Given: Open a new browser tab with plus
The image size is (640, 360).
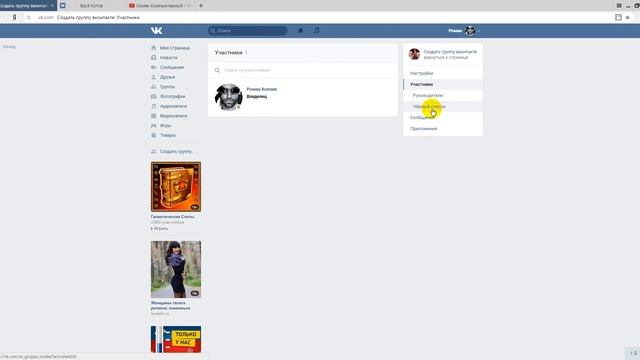Looking at the screenshot, I should (201, 6).
